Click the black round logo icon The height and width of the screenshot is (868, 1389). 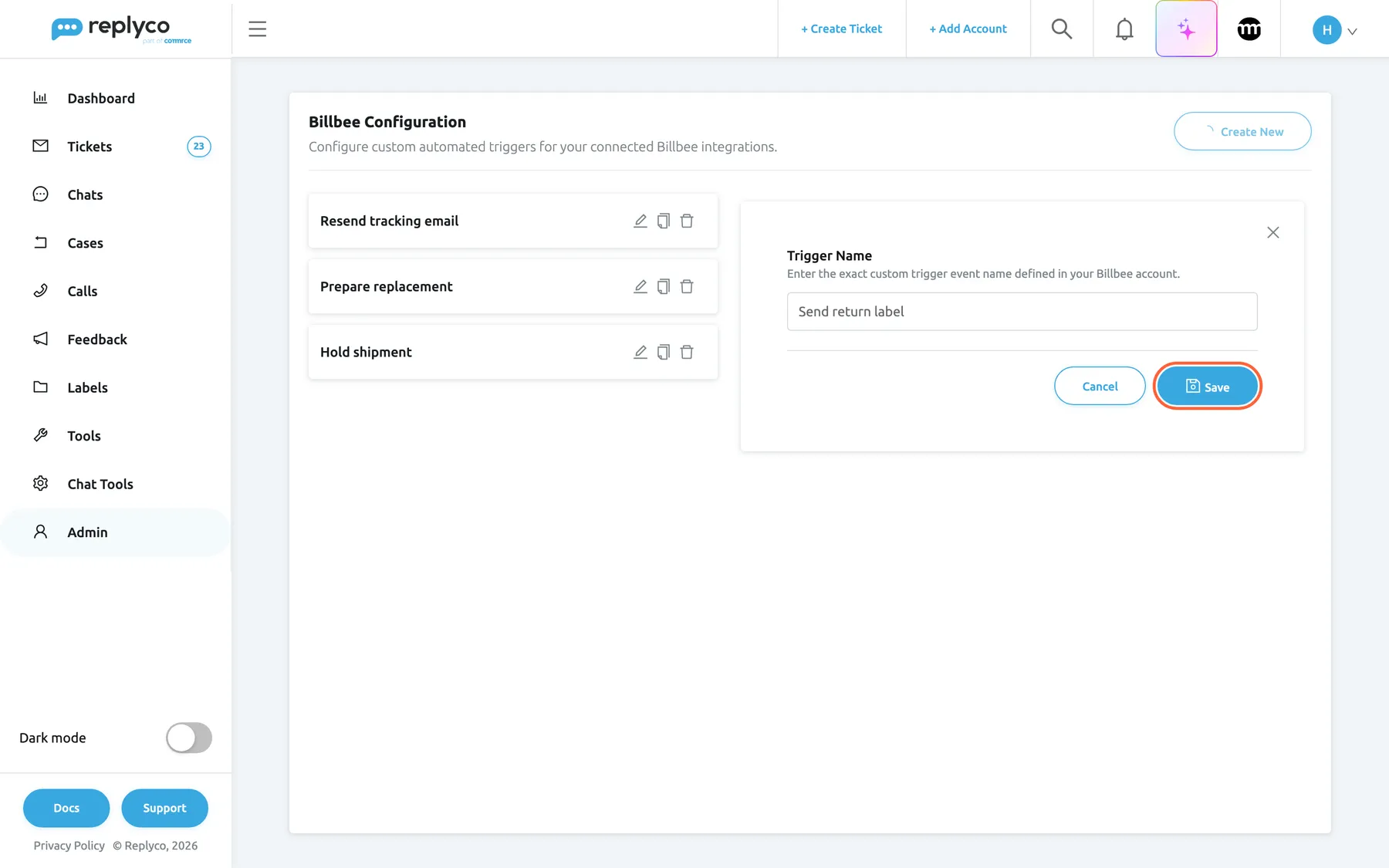[x=1249, y=29]
